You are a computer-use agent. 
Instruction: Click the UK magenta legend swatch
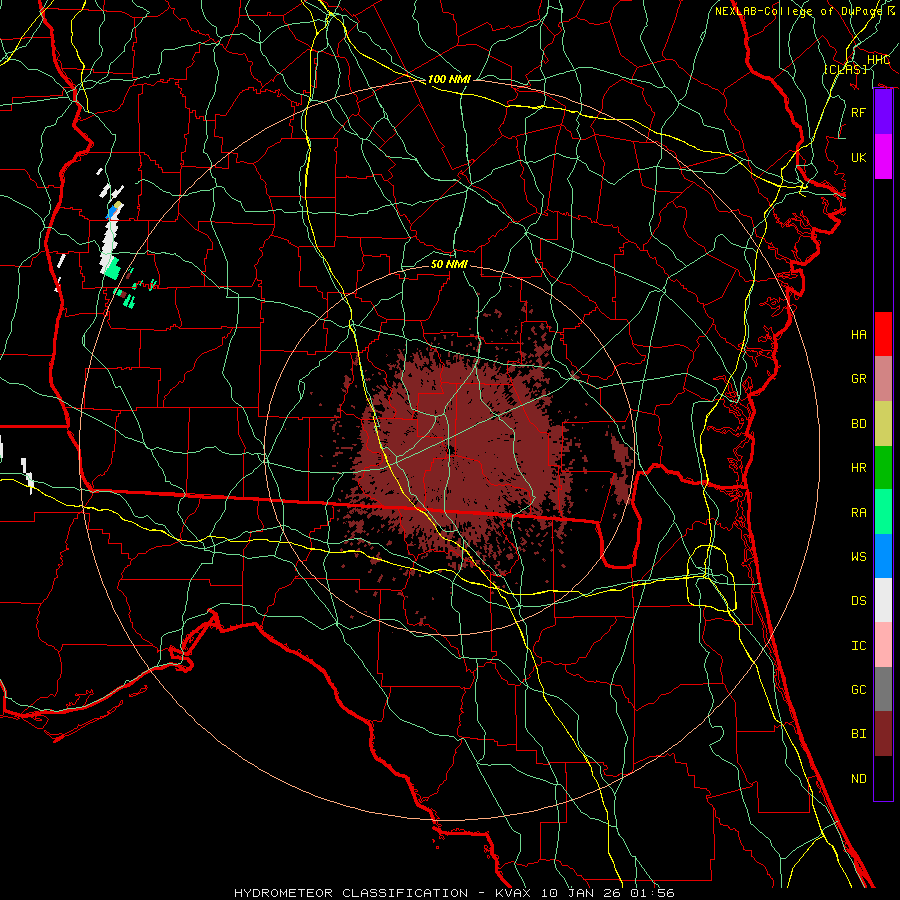pos(883,157)
